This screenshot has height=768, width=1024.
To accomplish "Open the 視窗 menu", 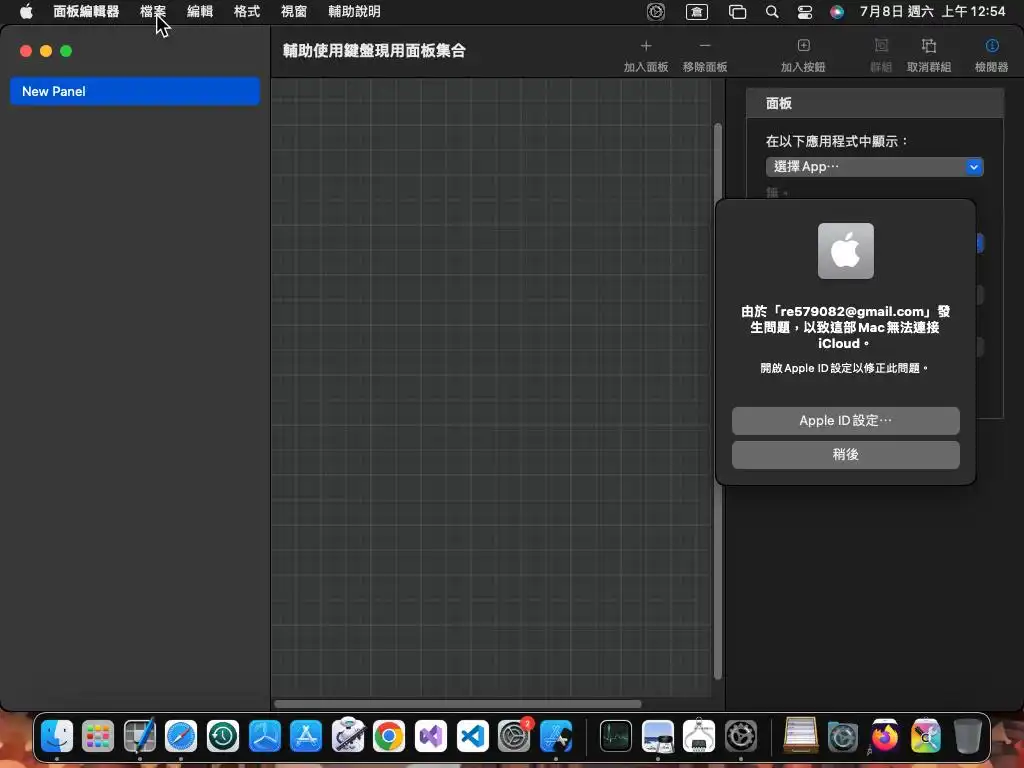I will (x=294, y=12).
